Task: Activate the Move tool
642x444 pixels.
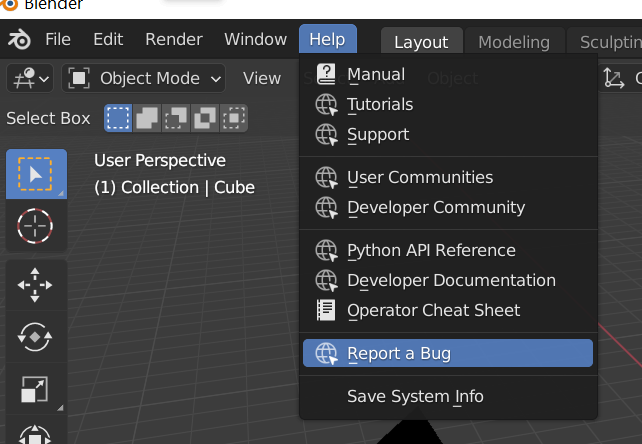Action: click(x=35, y=285)
